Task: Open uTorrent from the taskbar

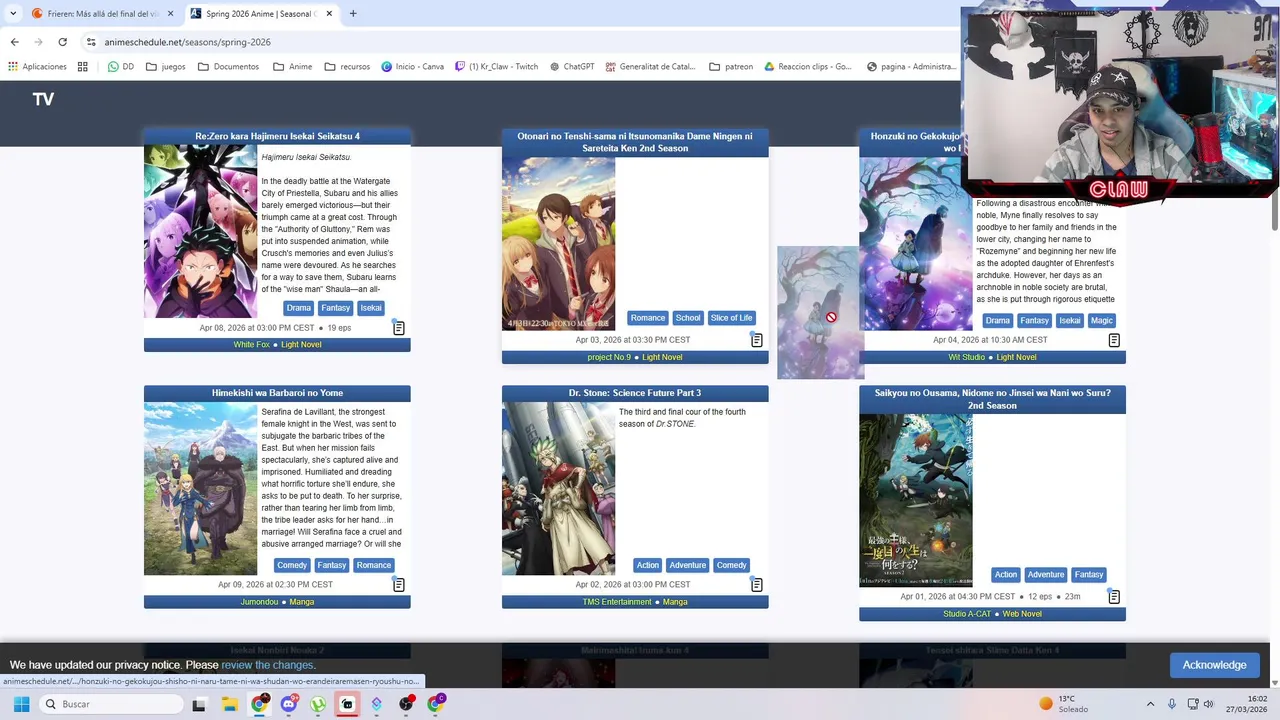Action: 318,704
